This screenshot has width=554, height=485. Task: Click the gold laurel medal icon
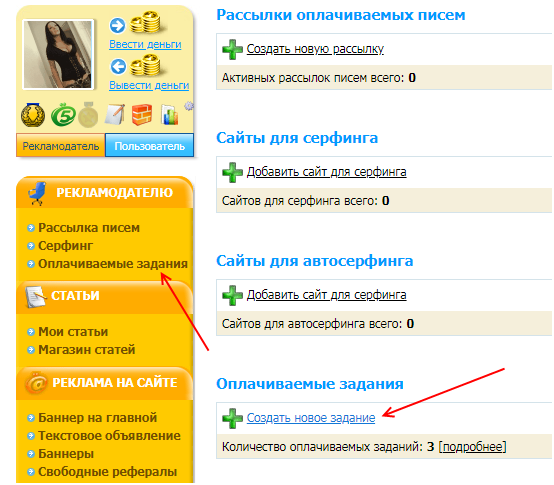[33, 115]
